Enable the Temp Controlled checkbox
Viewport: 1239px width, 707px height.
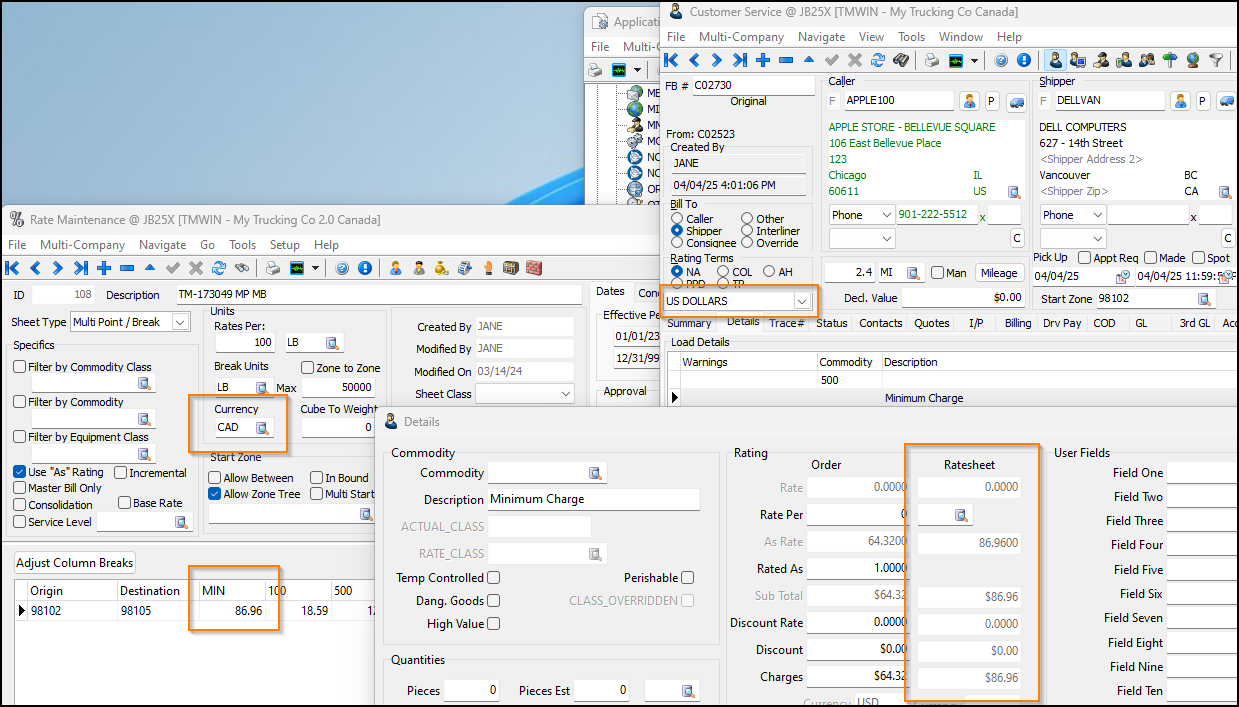coord(493,578)
